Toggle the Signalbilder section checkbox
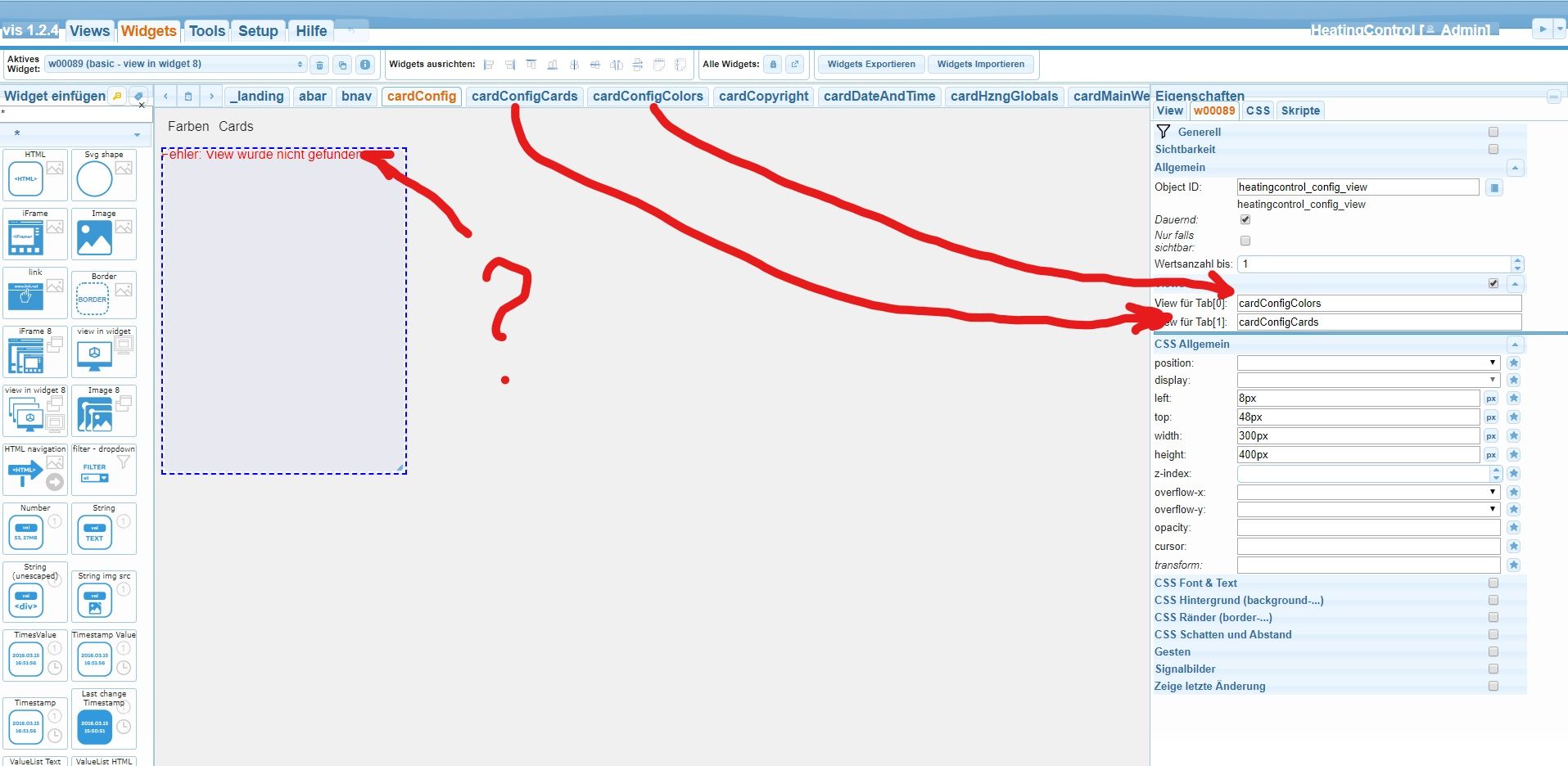 tap(1493, 669)
